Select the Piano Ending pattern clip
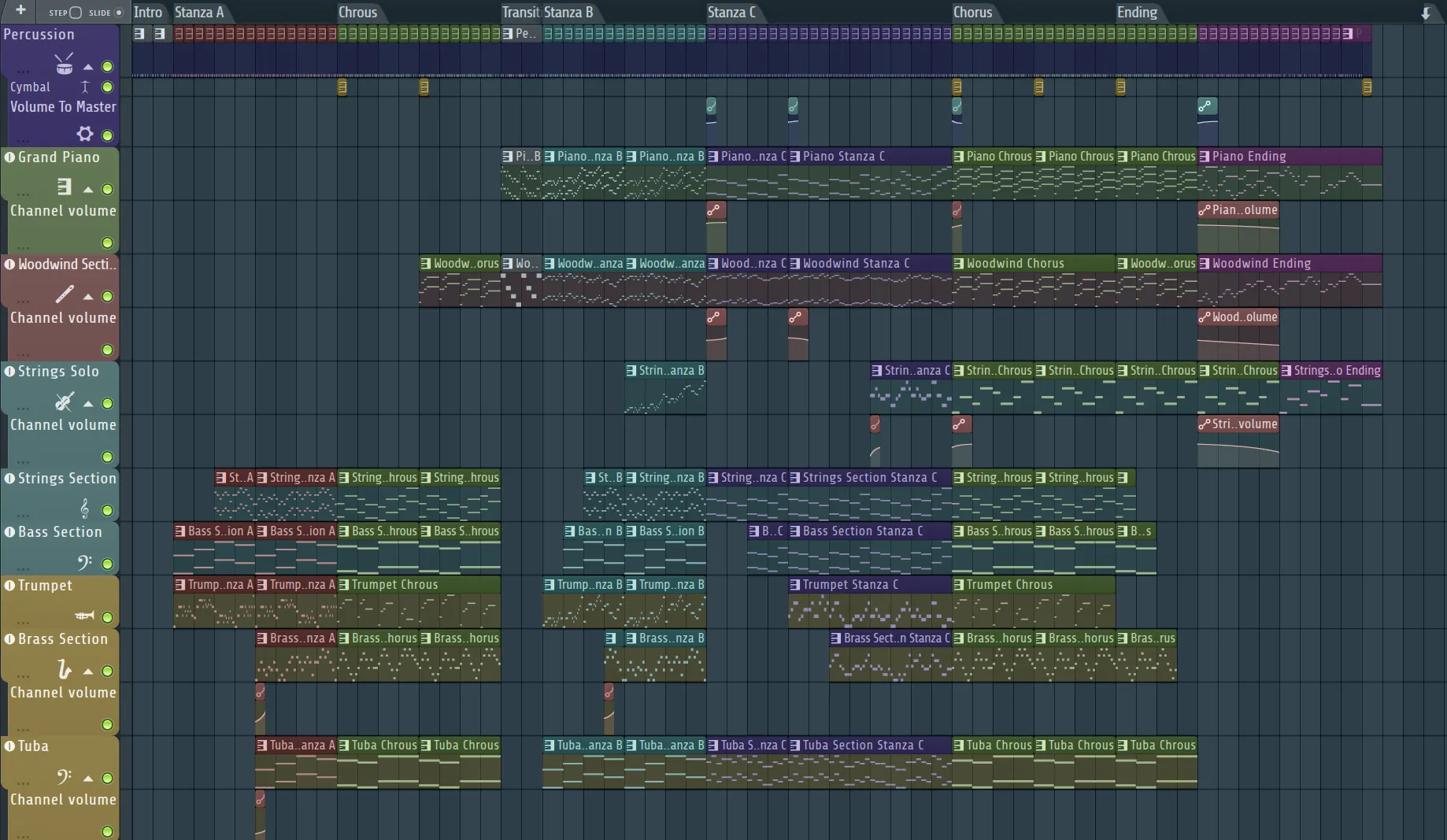The width and height of the screenshot is (1447, 840). point(1290,157)
